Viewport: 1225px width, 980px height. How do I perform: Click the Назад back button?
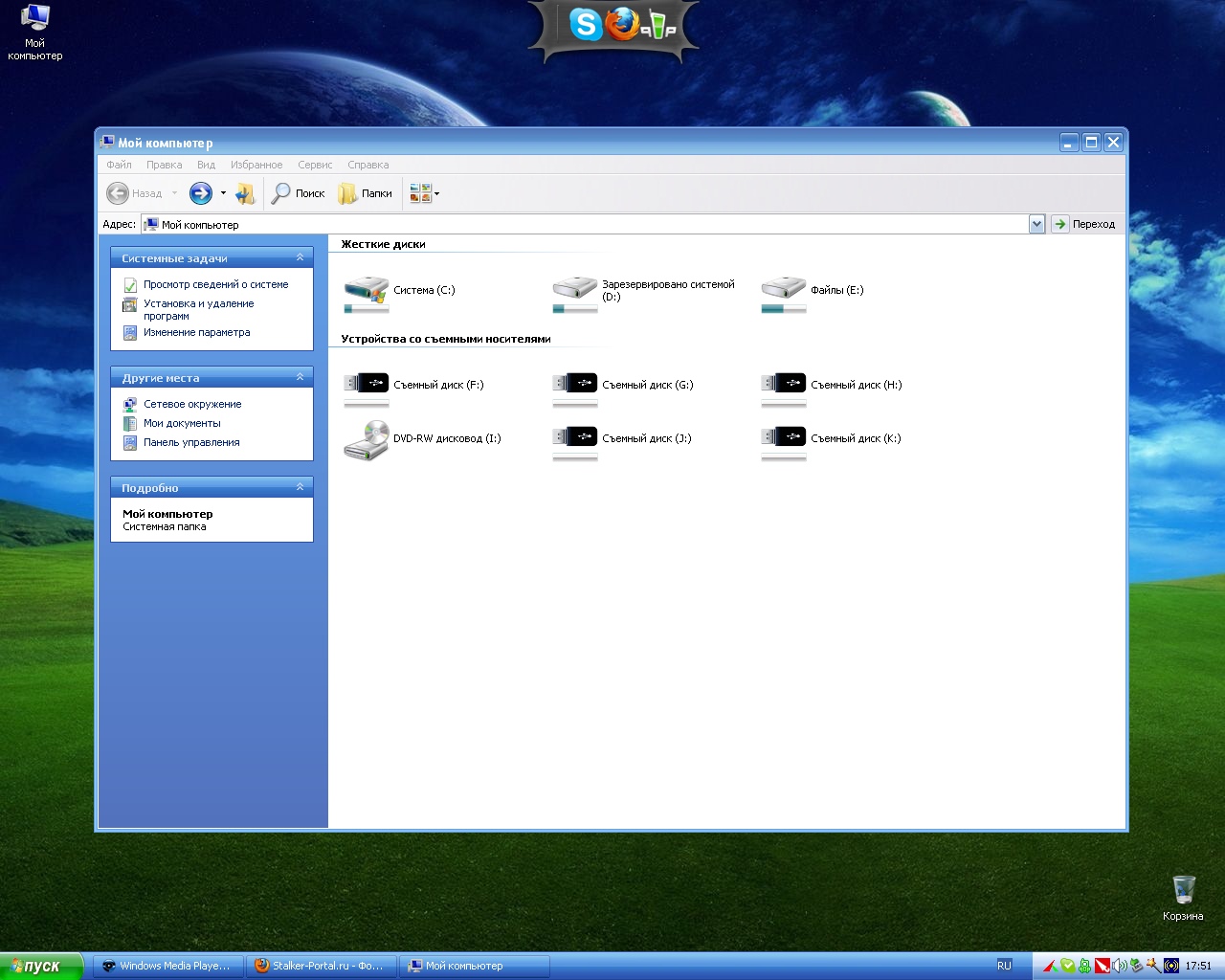point(134,193)
